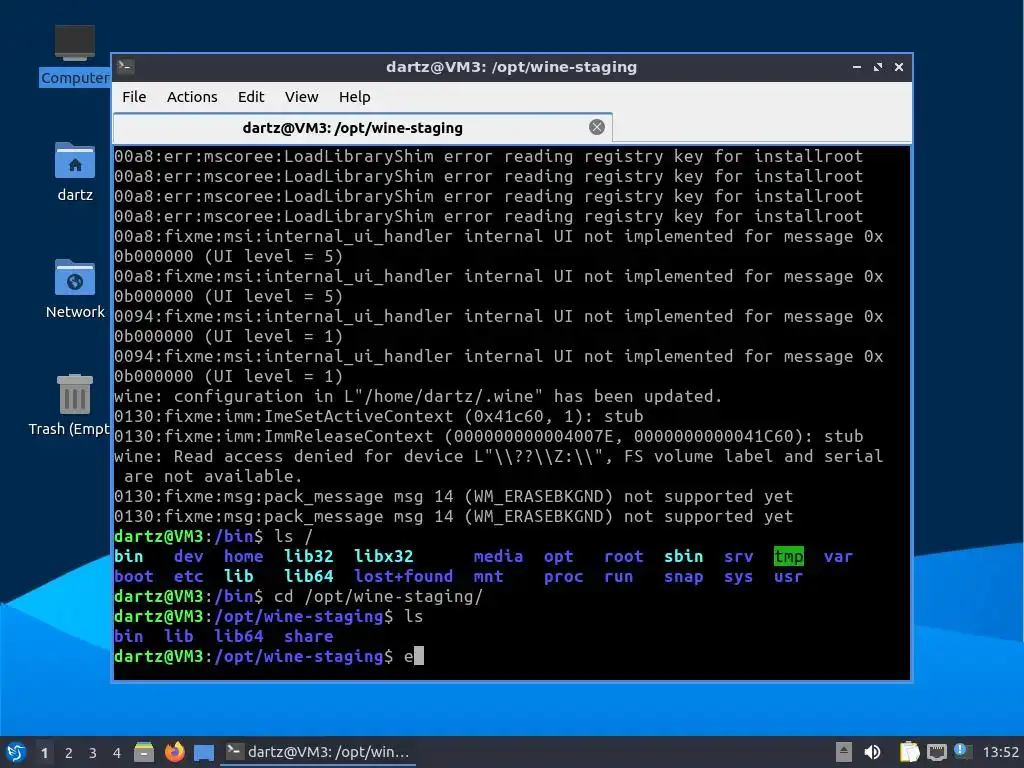Click the update notifier tray icon
Image resolution: width=1024 pixels, height=768 pixels.
pos(963,751)
